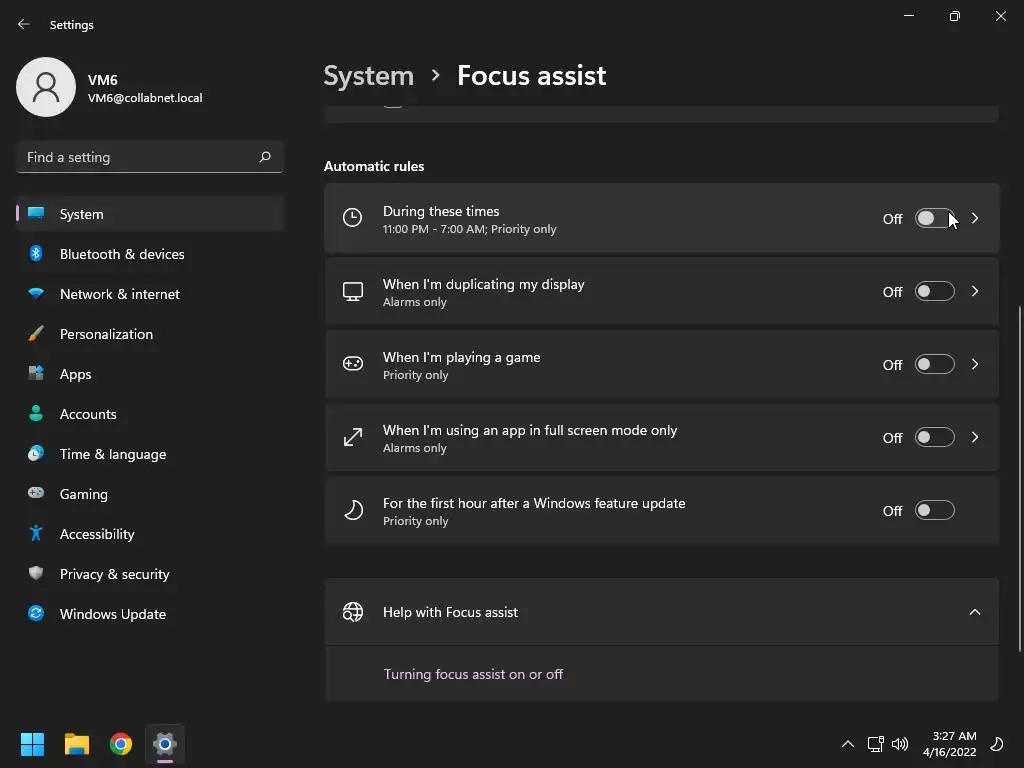Toggle During these times rule on
Viewport: 1024px width, 768px height.
coord(934,219)
